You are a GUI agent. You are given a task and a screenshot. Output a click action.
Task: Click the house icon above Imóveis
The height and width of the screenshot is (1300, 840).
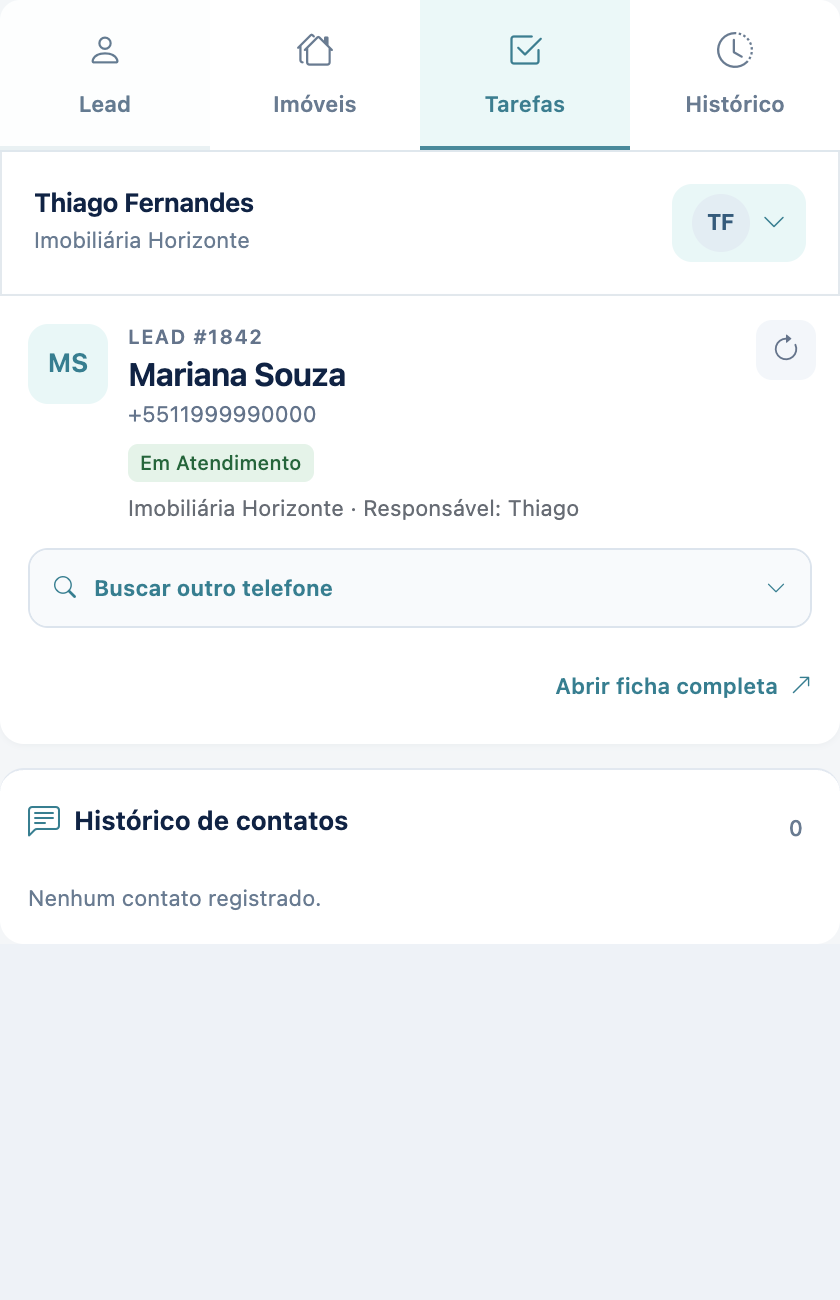315,49
